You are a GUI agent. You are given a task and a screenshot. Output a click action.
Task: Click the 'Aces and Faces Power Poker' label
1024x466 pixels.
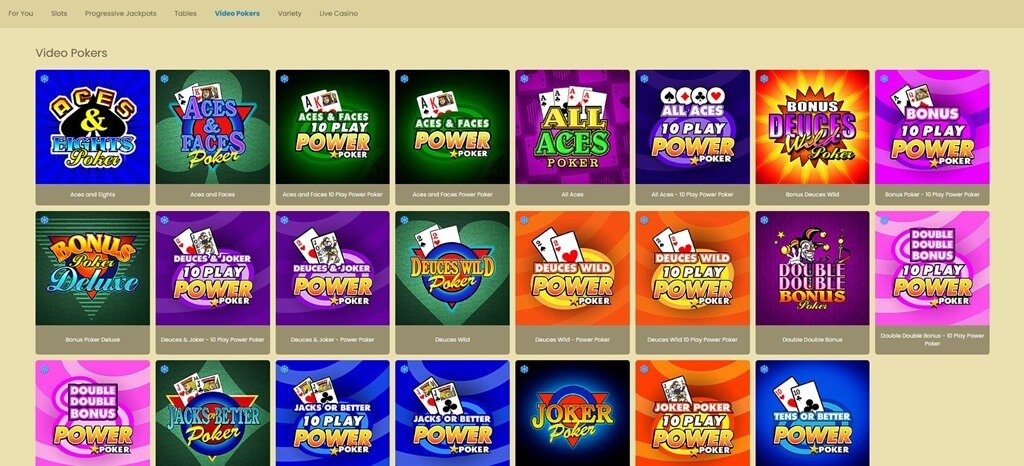[x=453, y=194]
